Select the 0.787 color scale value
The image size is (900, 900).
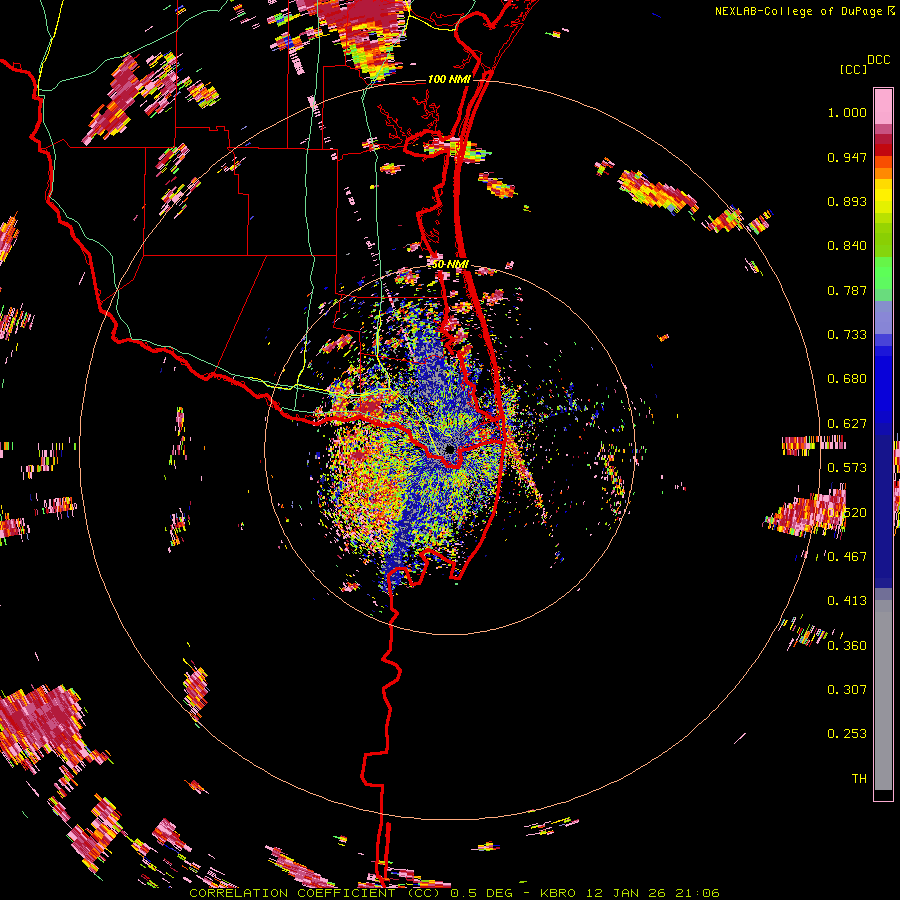point(847,290)
